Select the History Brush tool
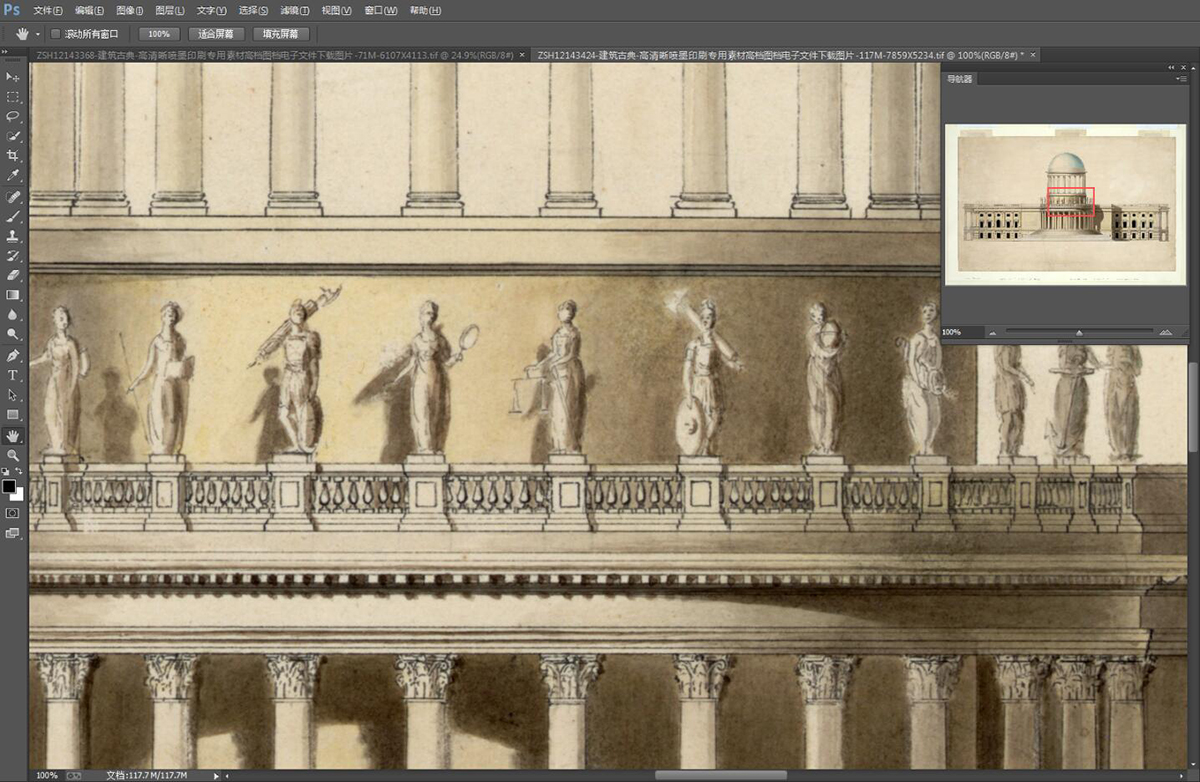The image size is (1200, 782). (x=13, y=256)
